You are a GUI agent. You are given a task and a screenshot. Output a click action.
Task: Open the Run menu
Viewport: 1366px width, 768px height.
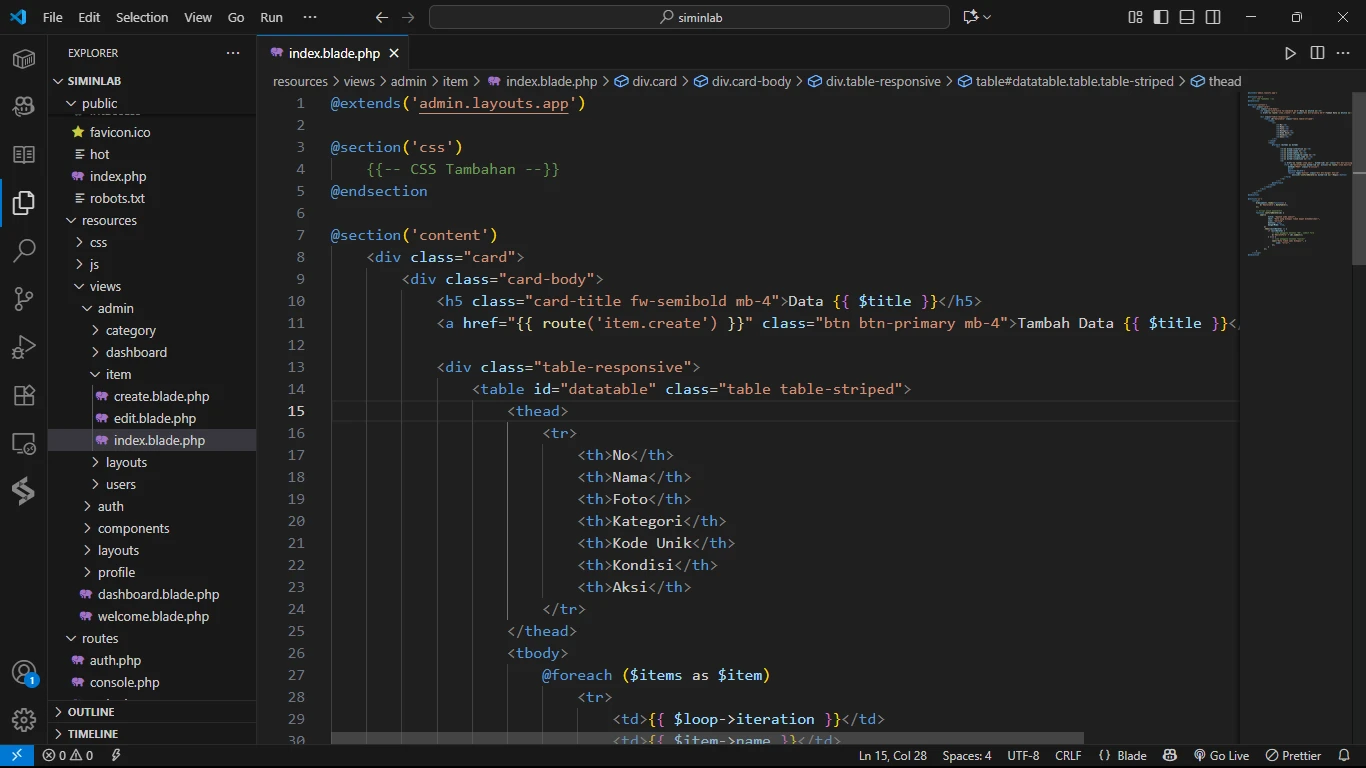[x=271, y=17]
